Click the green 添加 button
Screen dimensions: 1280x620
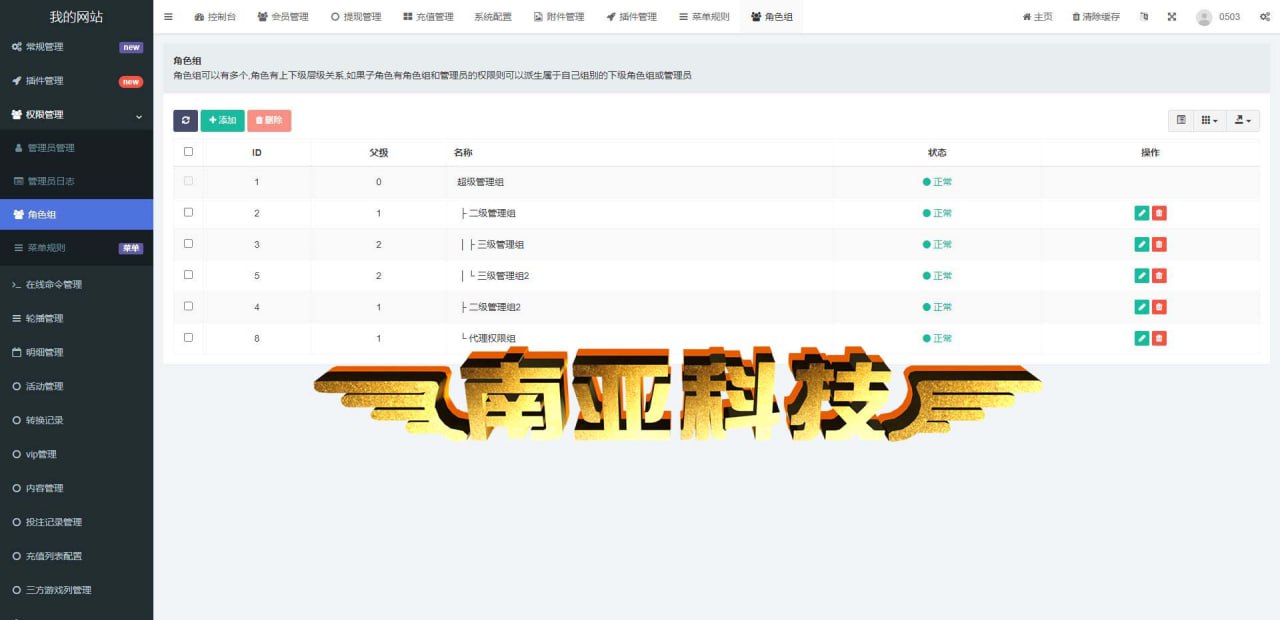point(222,120)
